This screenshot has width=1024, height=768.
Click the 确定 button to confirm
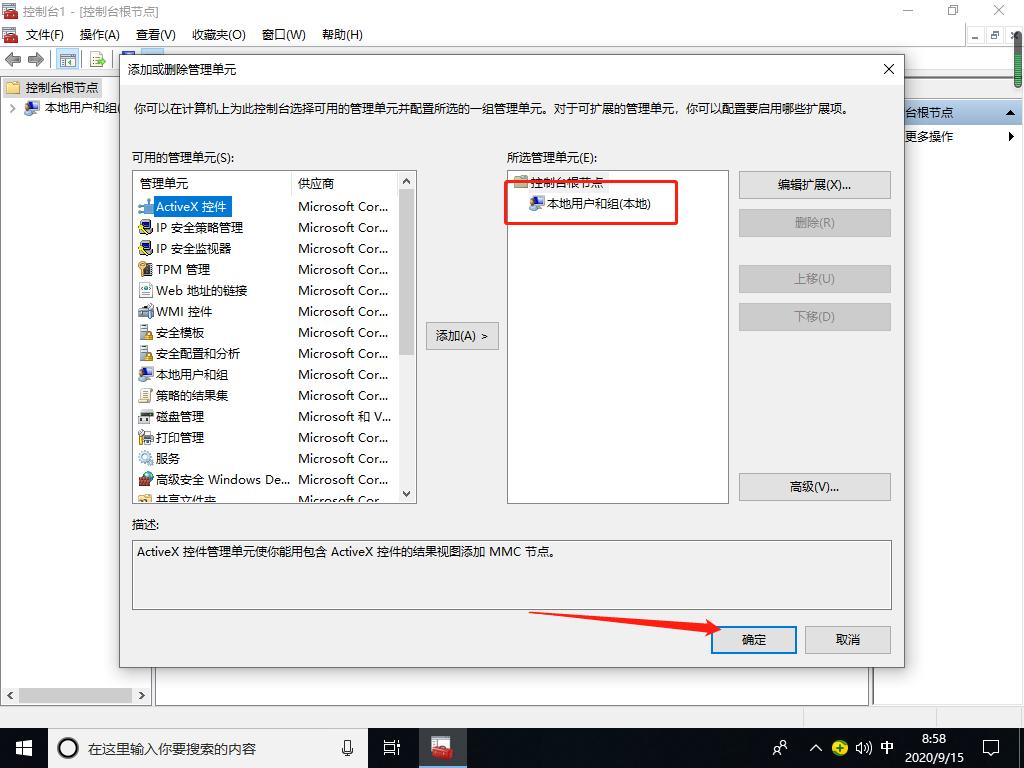[753, 640]
